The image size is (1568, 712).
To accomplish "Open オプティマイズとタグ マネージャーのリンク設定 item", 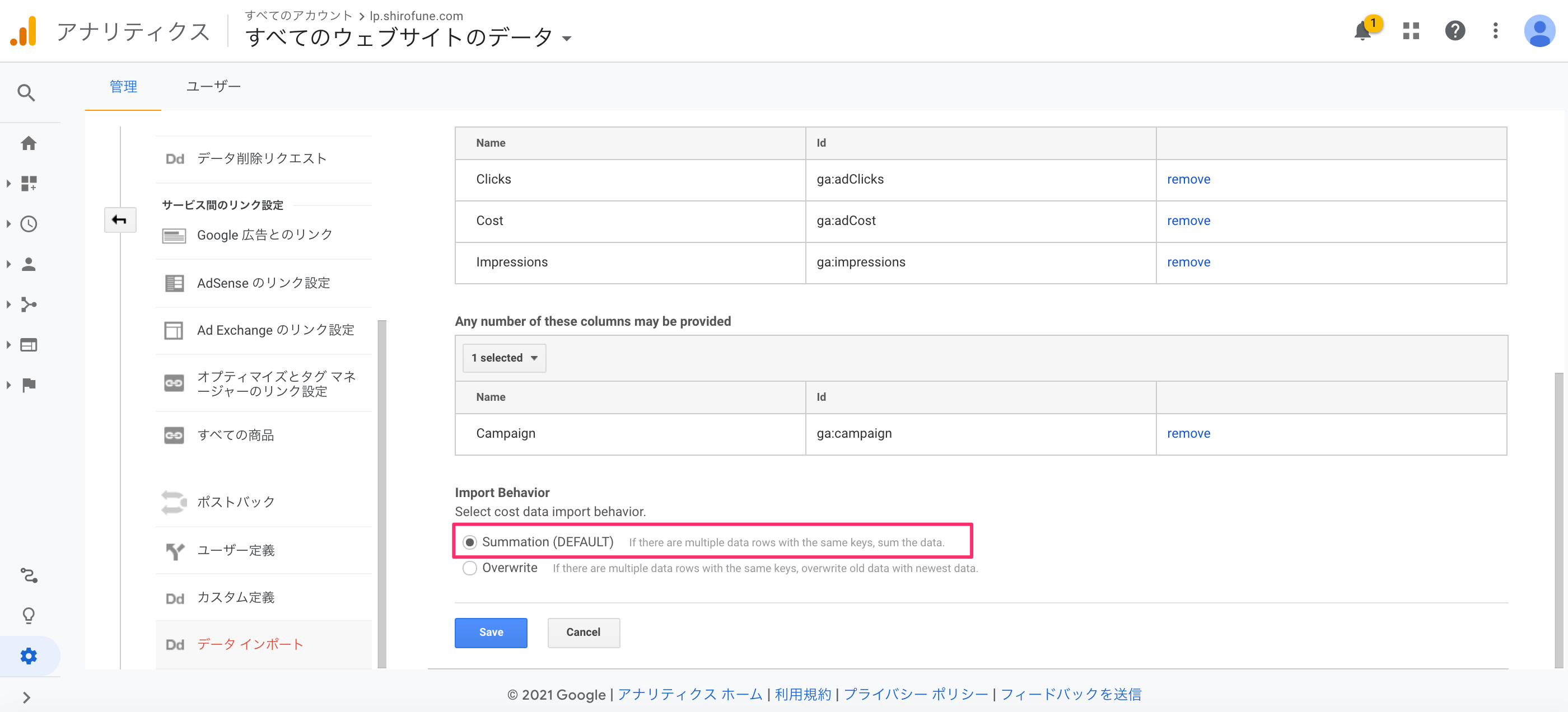I will coord(264,383).
